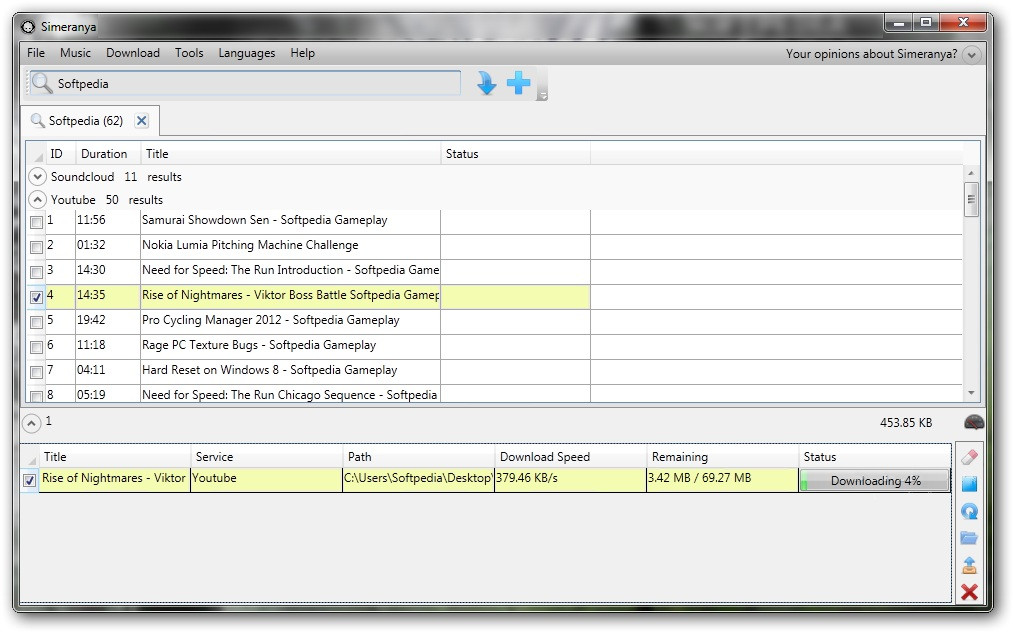This screenshot has width=1014, height=633.
Task: Uncheck the Rise of Nightmares download item
Action: [x=29, y=480]
